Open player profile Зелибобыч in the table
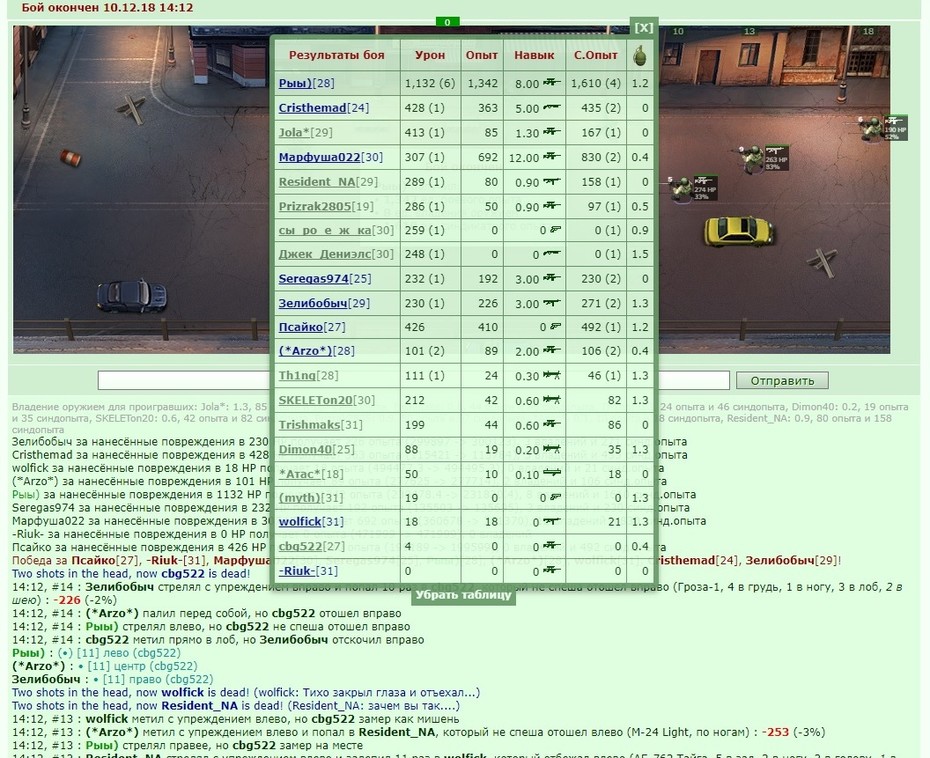 click(x=313, y=303)
